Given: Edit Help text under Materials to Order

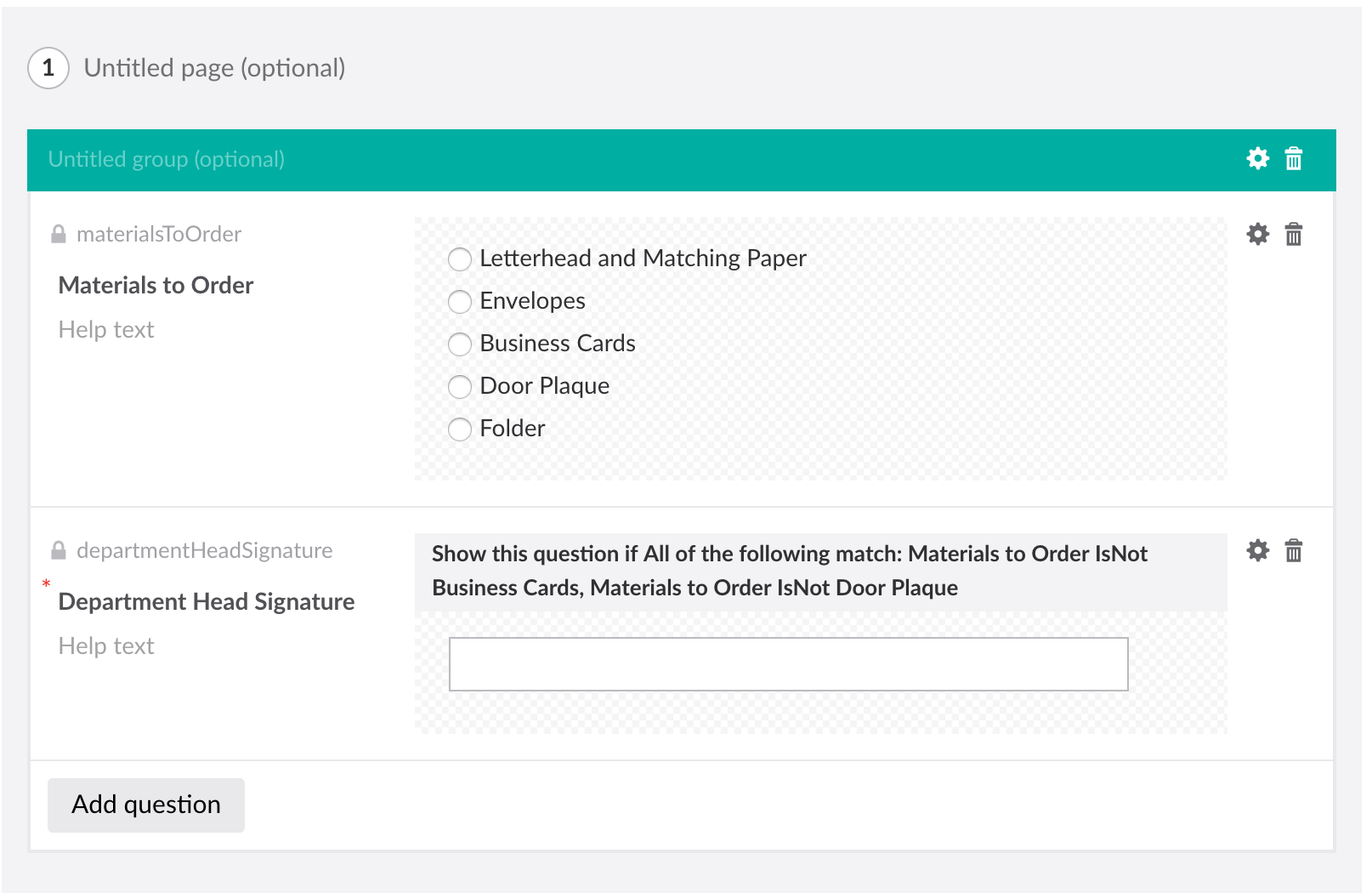Looking at the screenshot, I should point(105,330).
